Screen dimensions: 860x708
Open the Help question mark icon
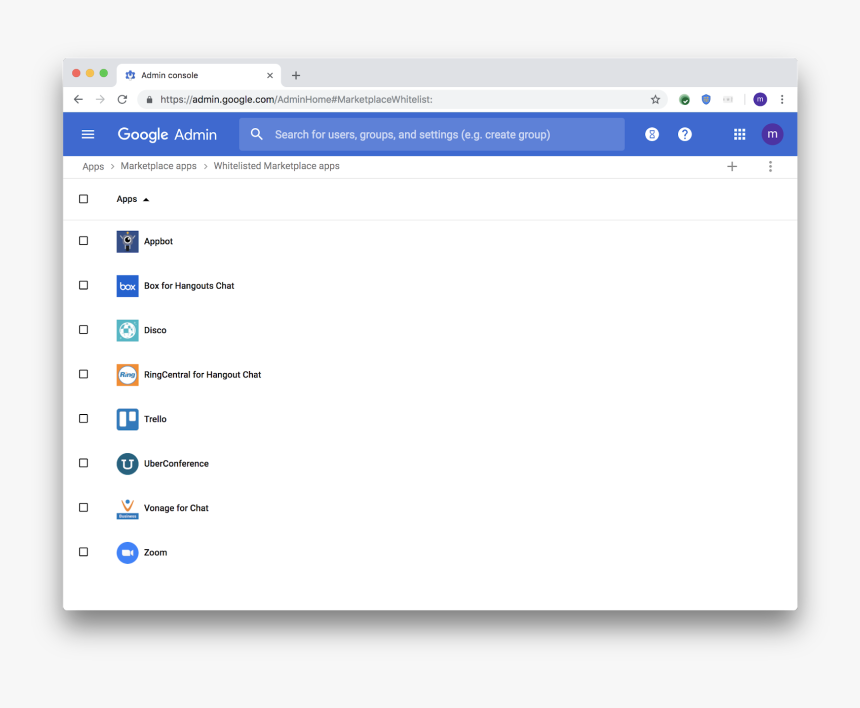tap(684, 134)
